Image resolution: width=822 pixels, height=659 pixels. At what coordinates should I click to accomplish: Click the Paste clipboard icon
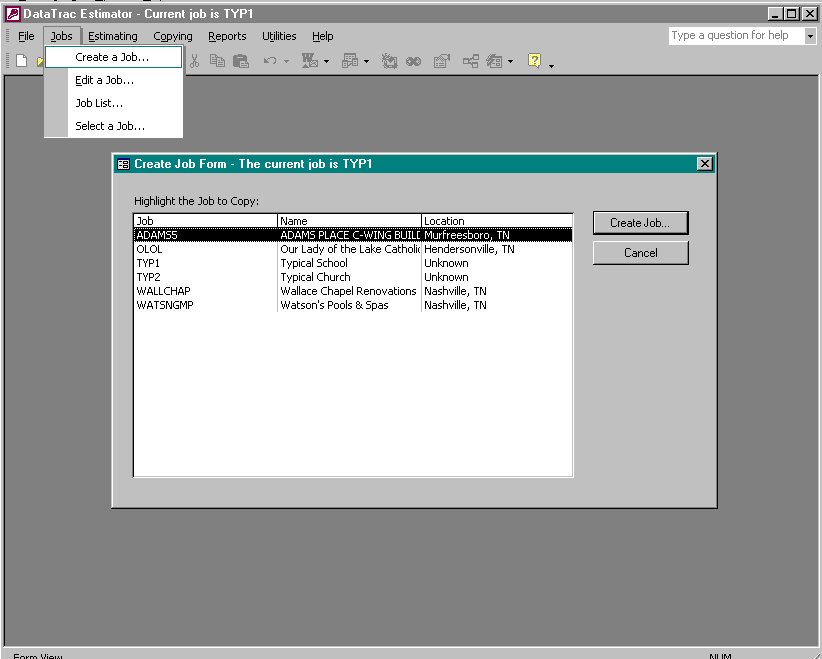(x=241, y=61)
